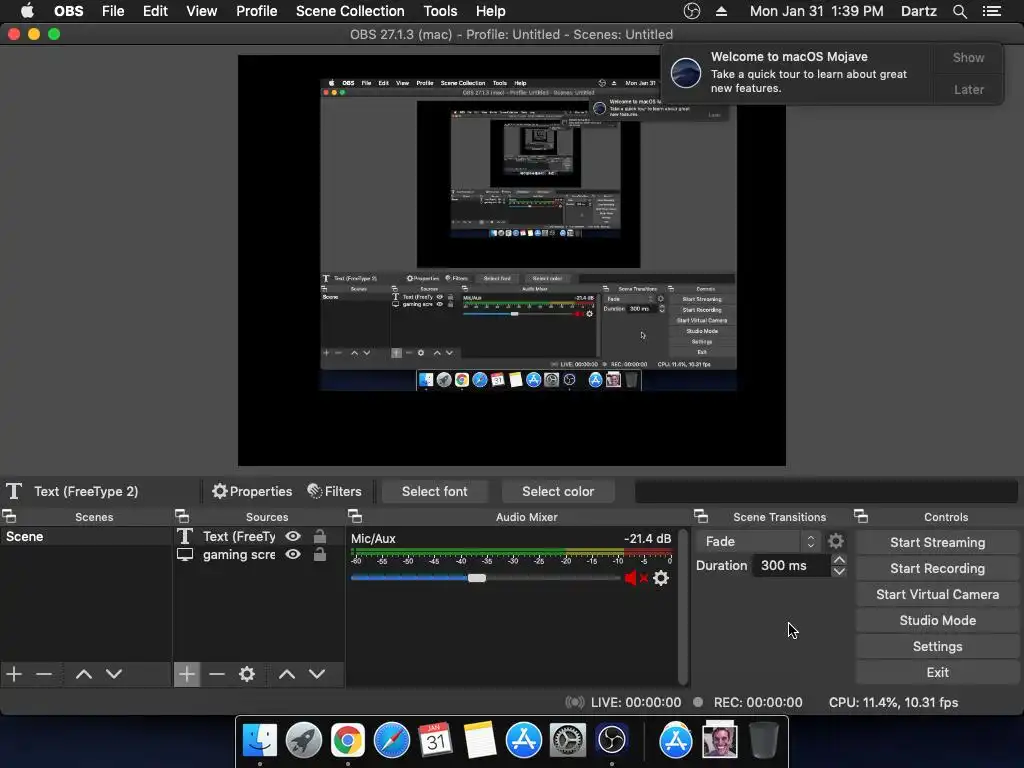Hide the gaming screen source

click(293, 554)
